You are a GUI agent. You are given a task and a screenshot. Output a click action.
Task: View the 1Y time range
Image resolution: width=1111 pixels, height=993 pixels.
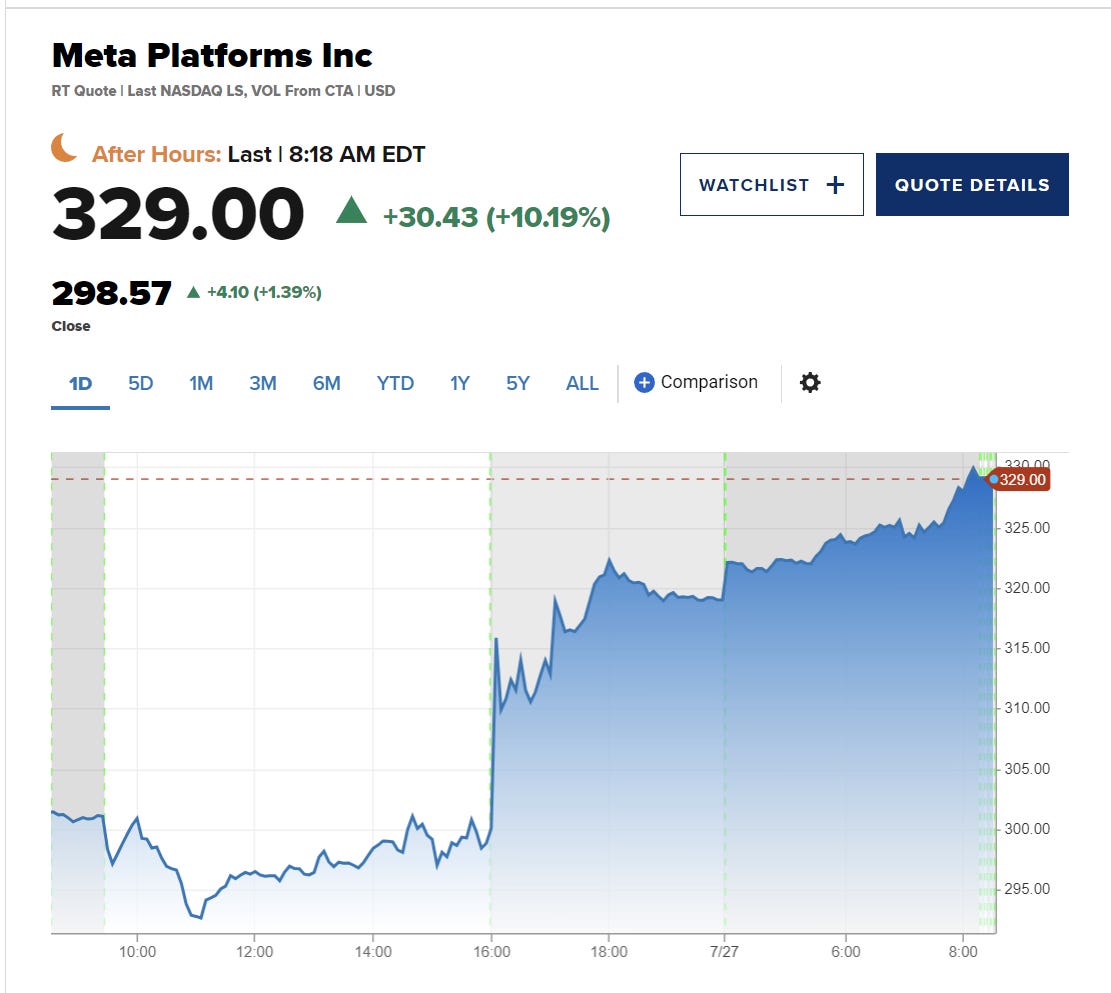pyautogui.click(x=459, y=383)
